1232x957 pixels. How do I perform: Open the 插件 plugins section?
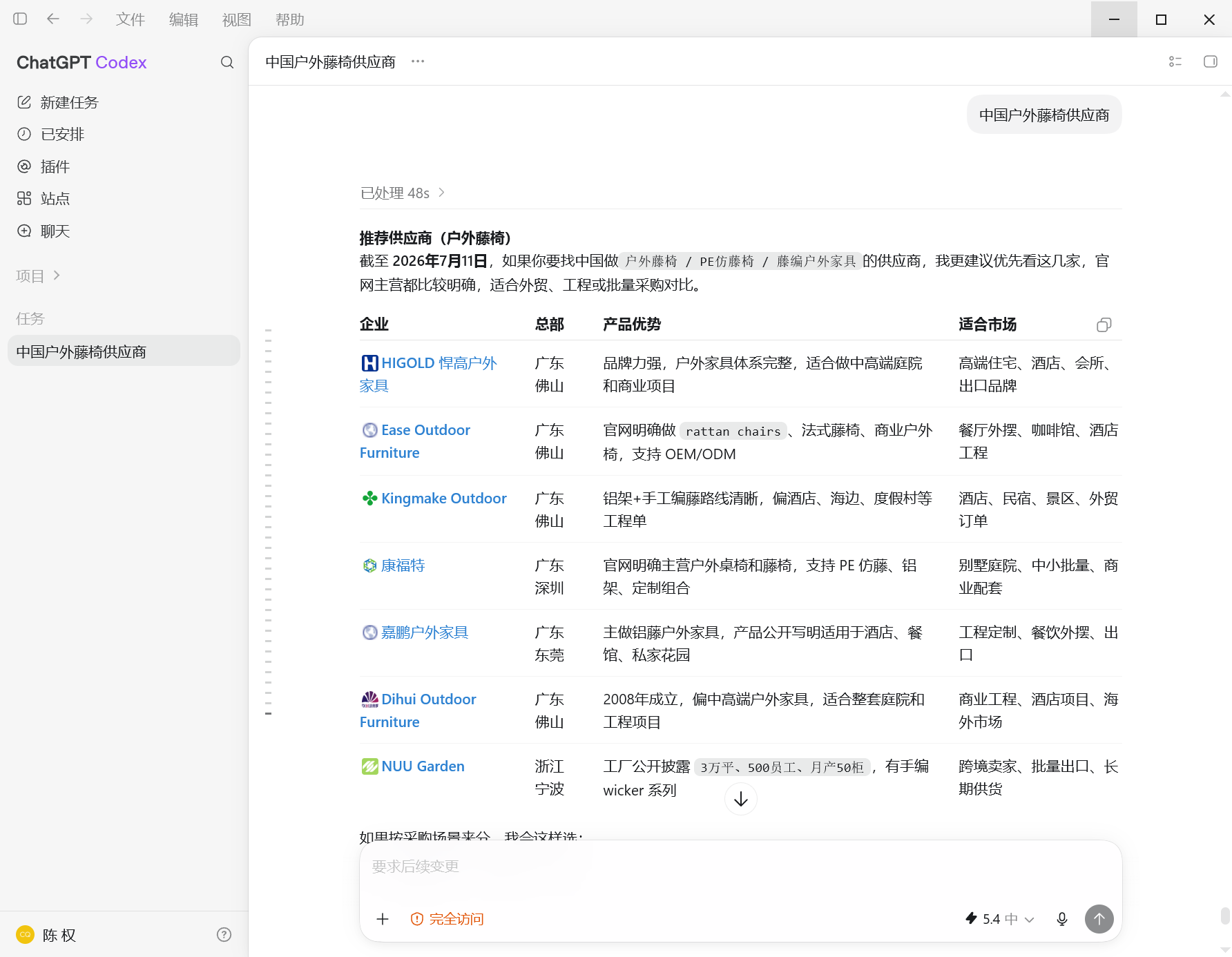124,166
